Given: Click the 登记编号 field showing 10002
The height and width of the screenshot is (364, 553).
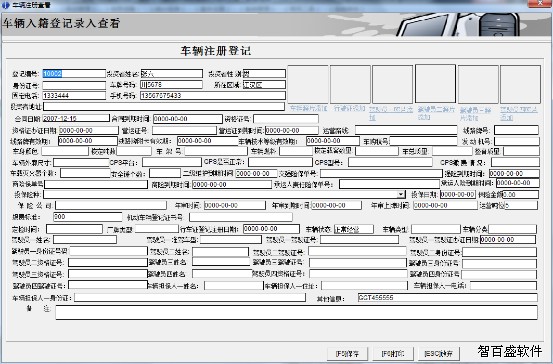Looking at the screenshot, I should point(74,73).
